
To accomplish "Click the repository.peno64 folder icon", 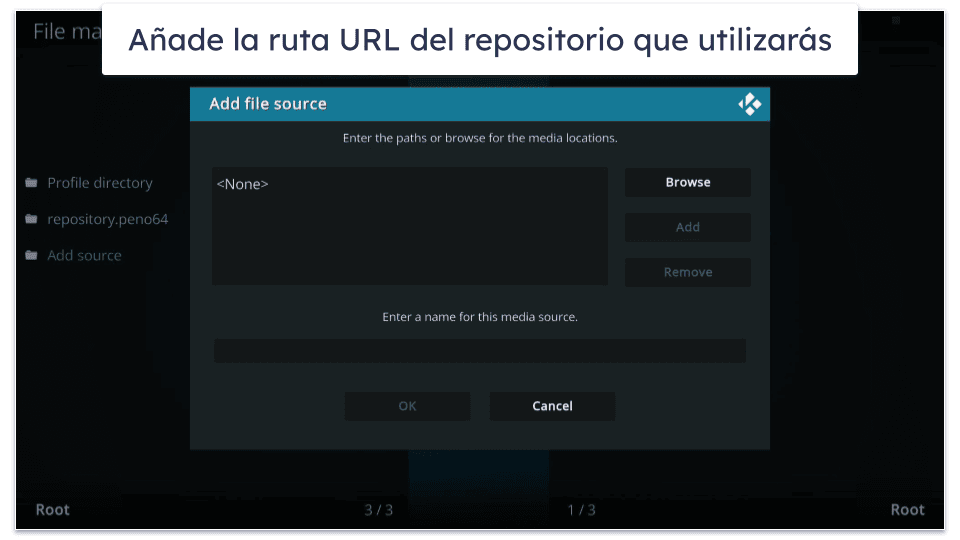I will click(31, 219).
